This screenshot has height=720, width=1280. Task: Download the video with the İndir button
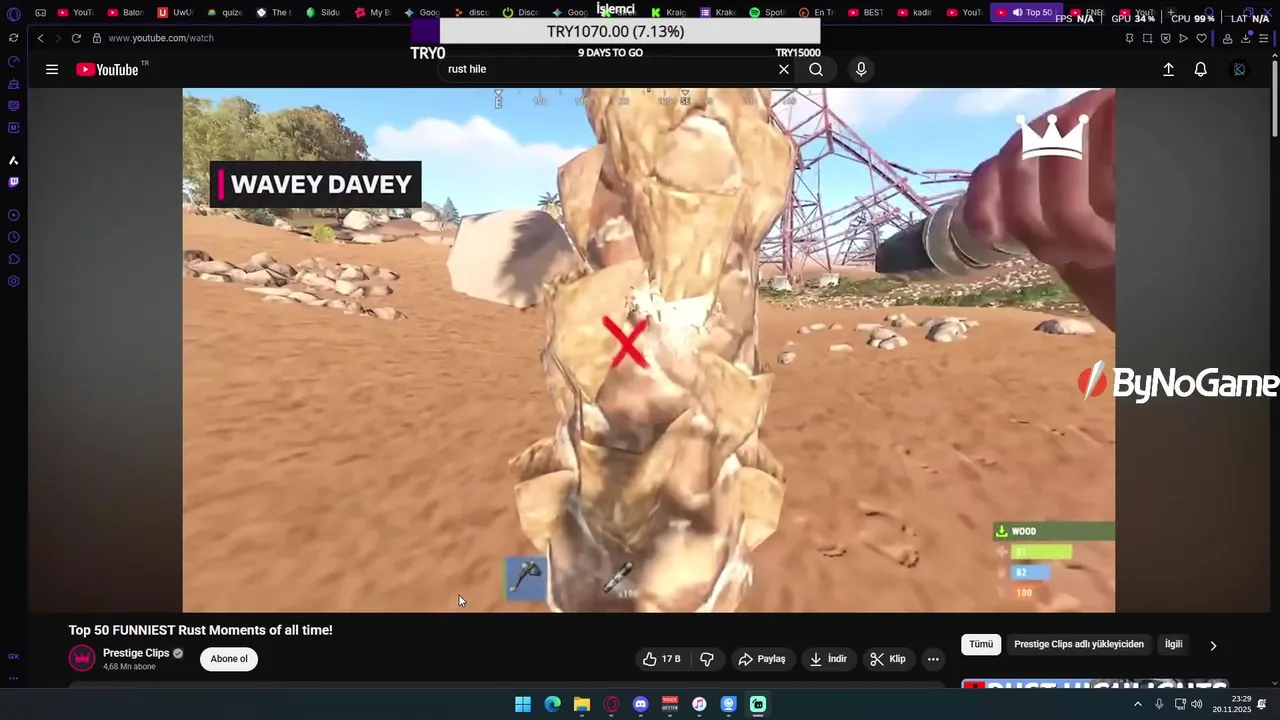click(829, 659)
